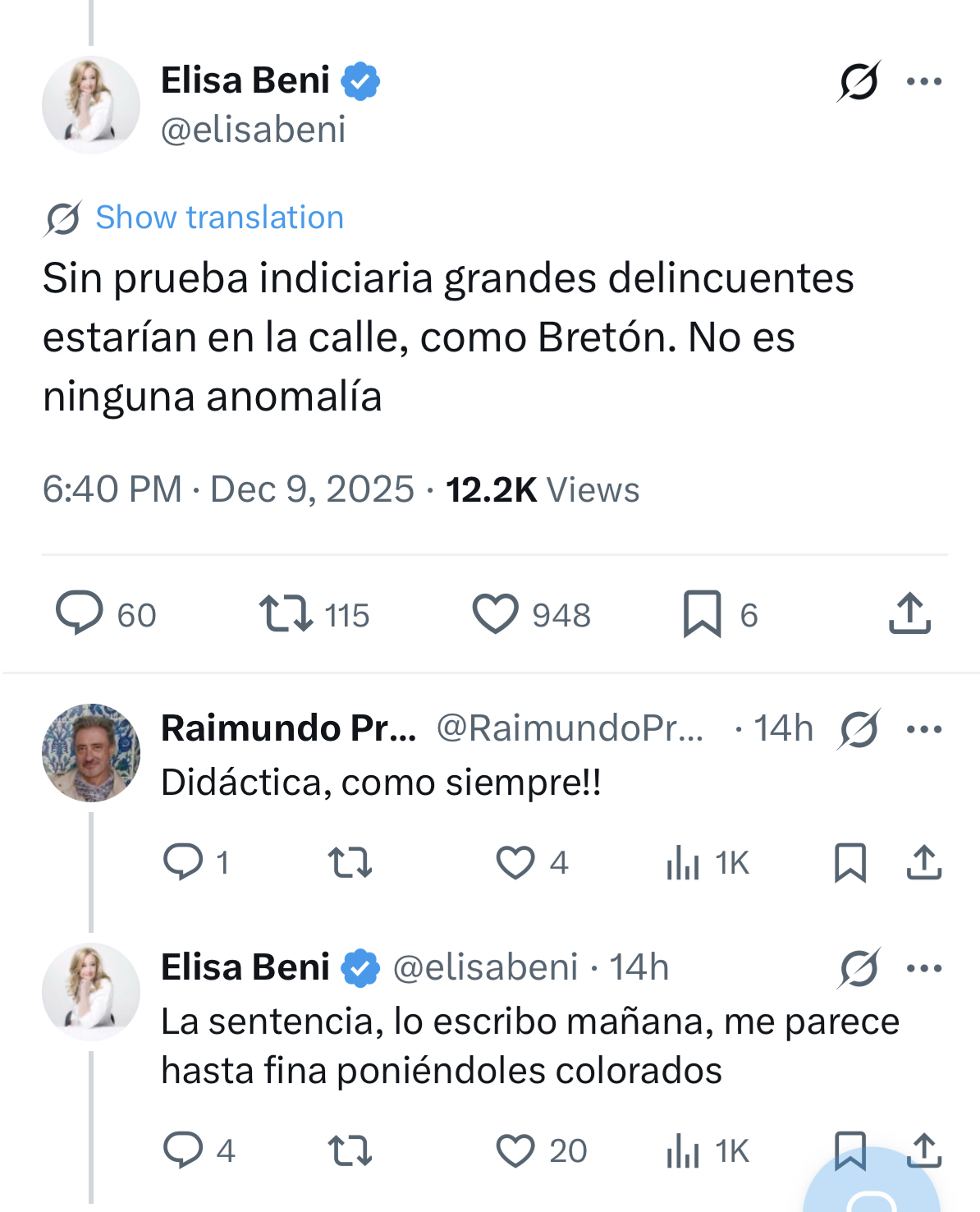980x1212 pixels.
Task: Click the Show translation link
Action: click(219, 218)
